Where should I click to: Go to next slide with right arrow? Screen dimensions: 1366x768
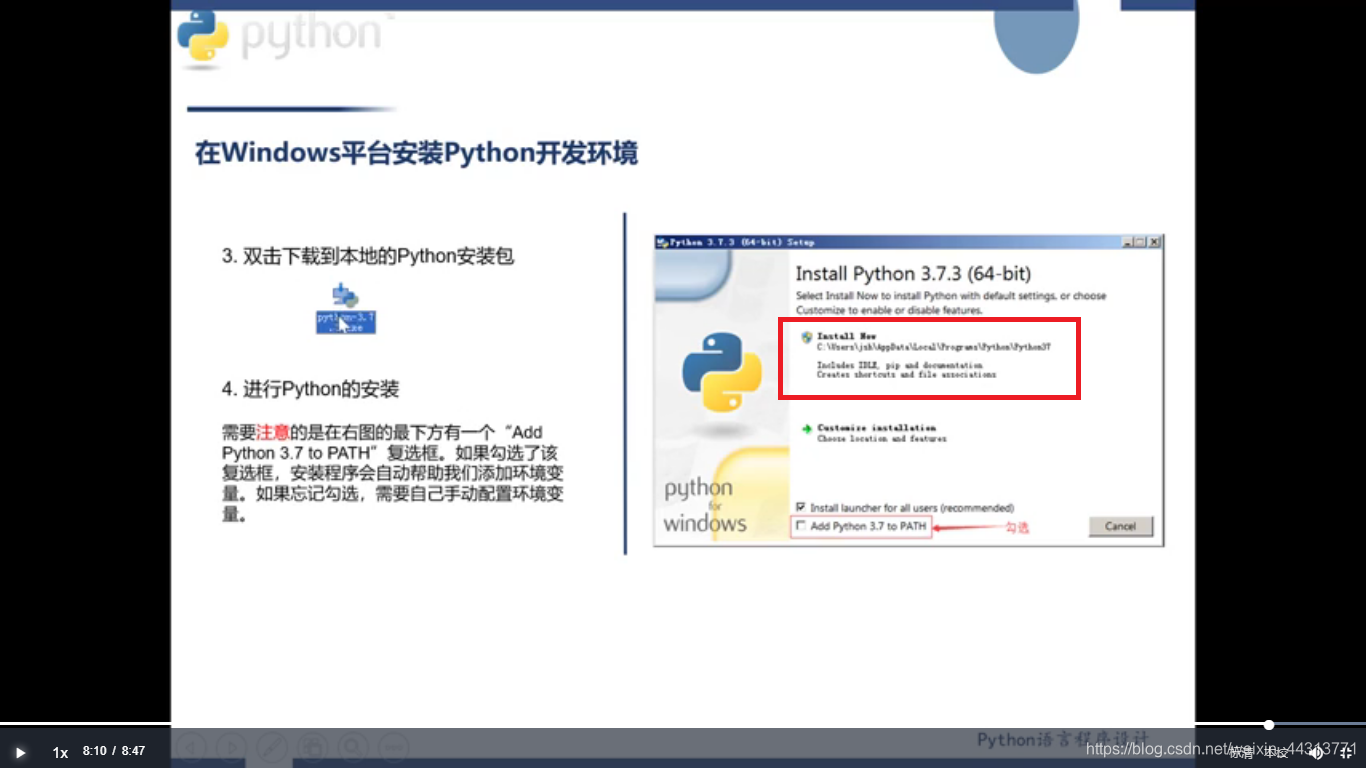coord(231,747)
